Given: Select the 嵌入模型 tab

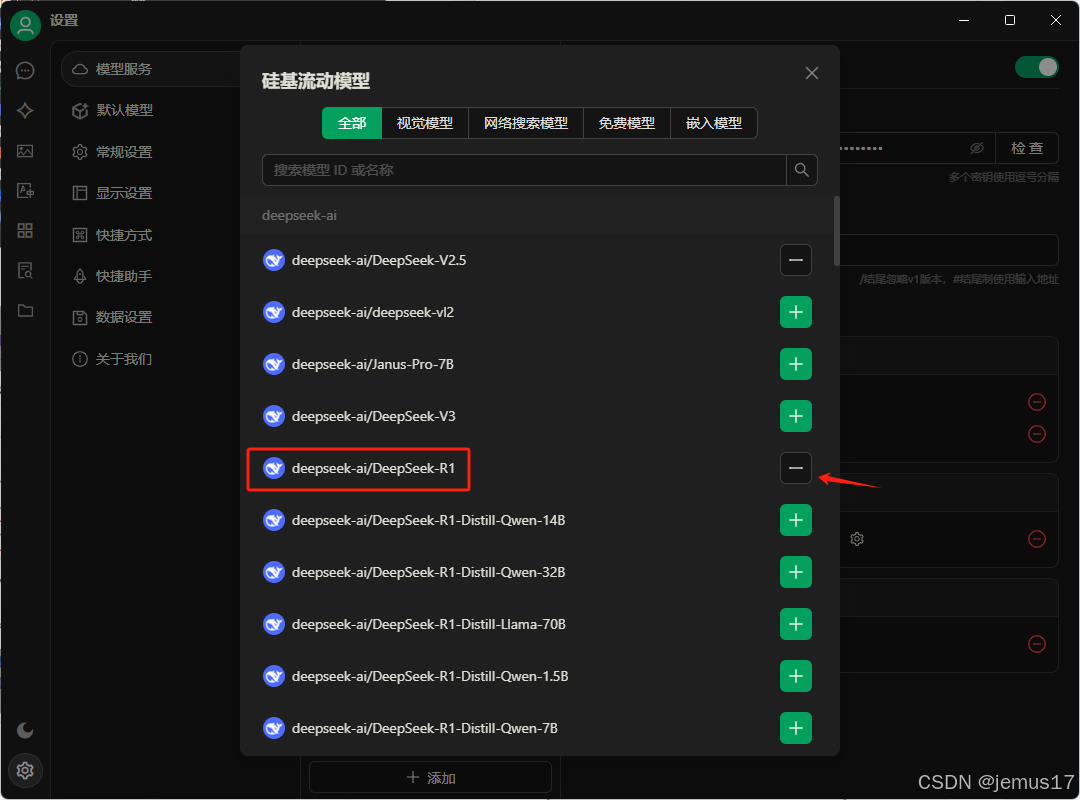Looking at the screenshot, I should click(x=714, y=123).
